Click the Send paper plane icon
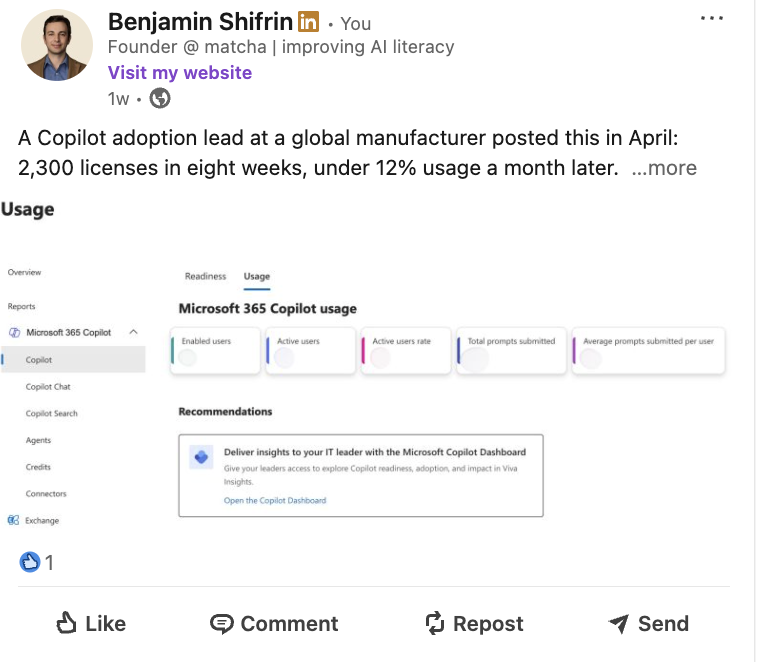 619,624
